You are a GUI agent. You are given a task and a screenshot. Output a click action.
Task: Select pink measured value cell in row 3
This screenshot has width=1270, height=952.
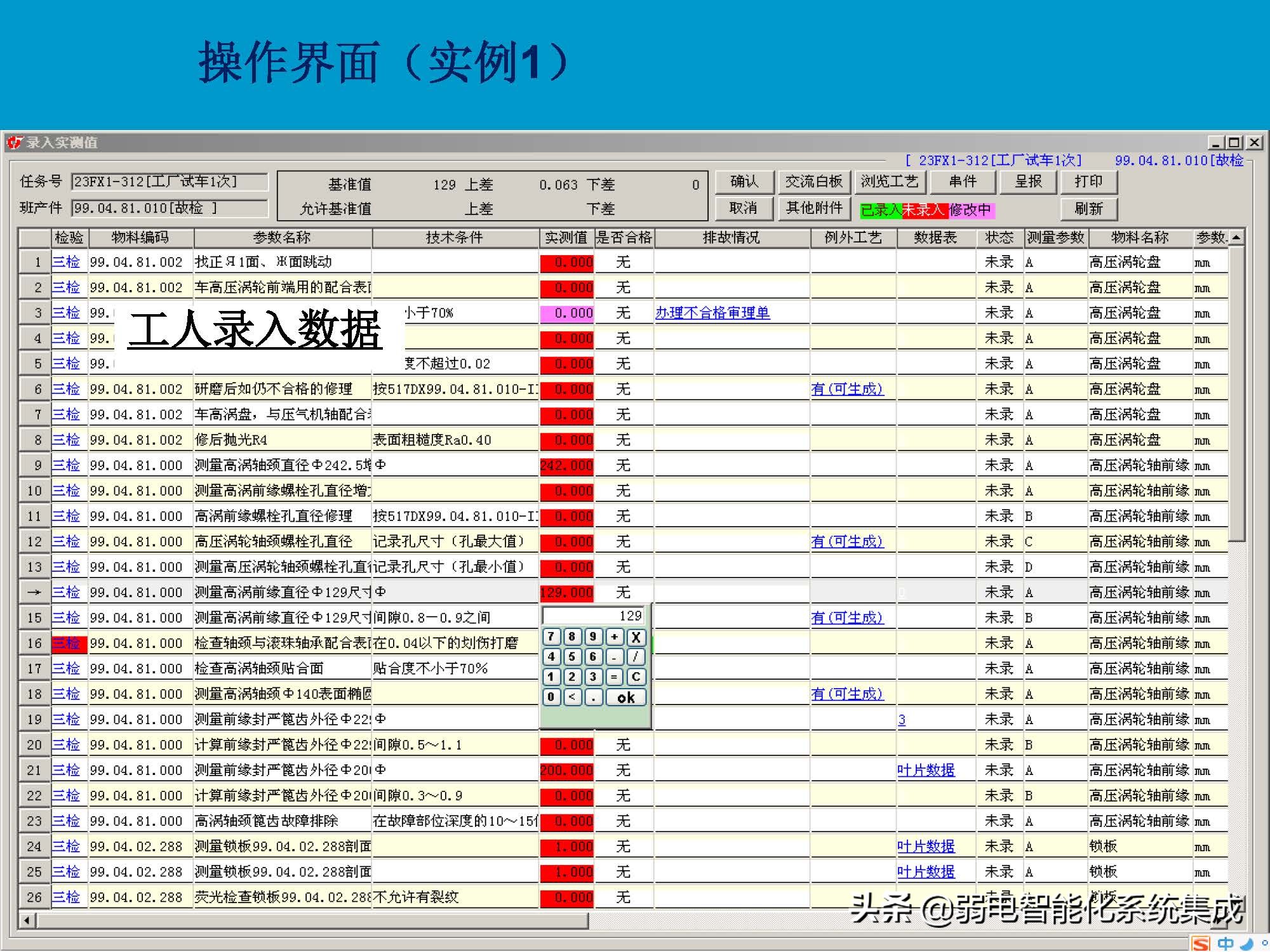(x=566, y=313)
